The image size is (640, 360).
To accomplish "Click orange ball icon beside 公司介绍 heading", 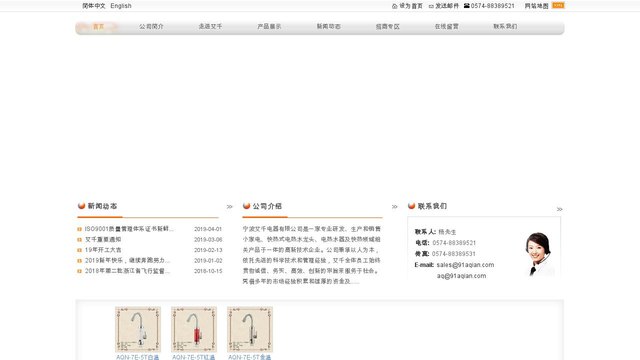I will coord(246,206).
